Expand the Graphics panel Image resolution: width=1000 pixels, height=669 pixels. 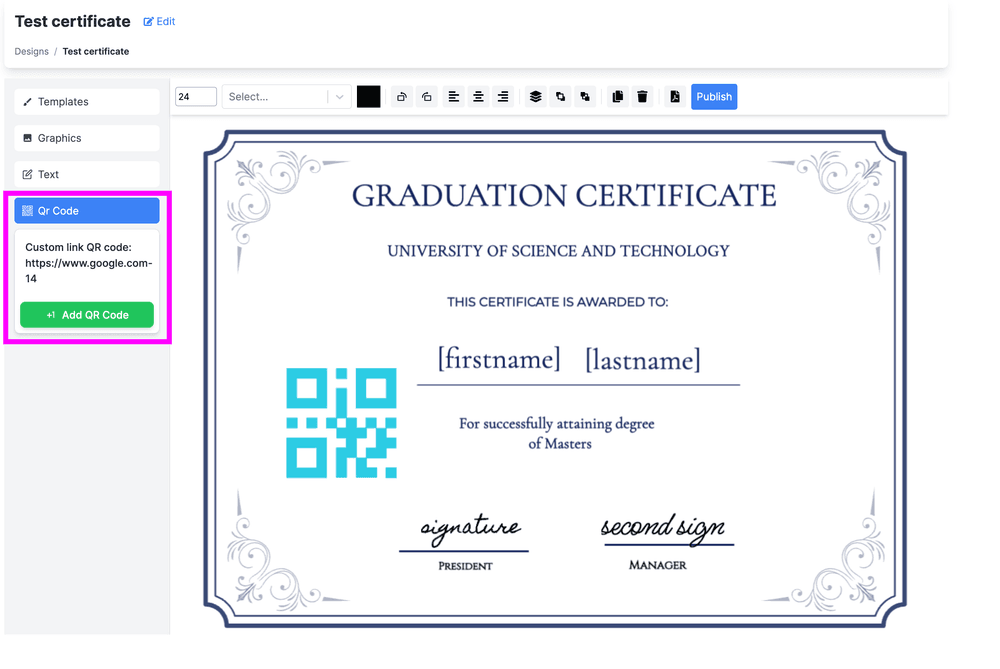[x=86, y=138]
